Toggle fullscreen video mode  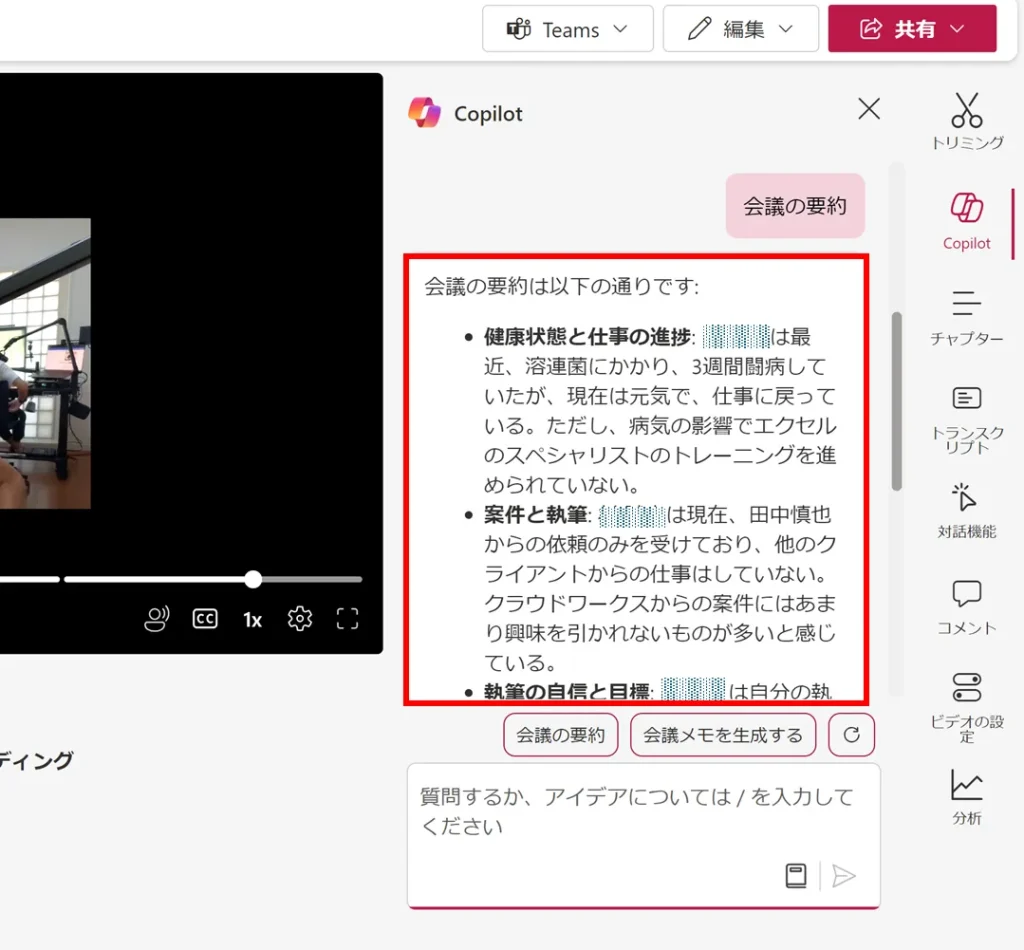pyautogui.click(x=347, y=619)
